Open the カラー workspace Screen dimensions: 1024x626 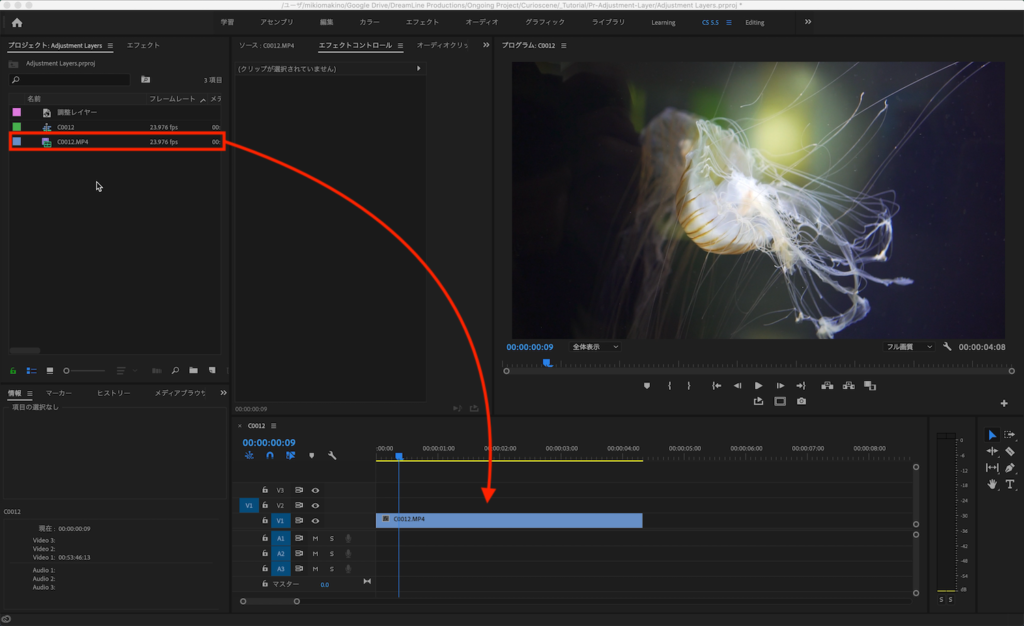[x=369, y=22]
